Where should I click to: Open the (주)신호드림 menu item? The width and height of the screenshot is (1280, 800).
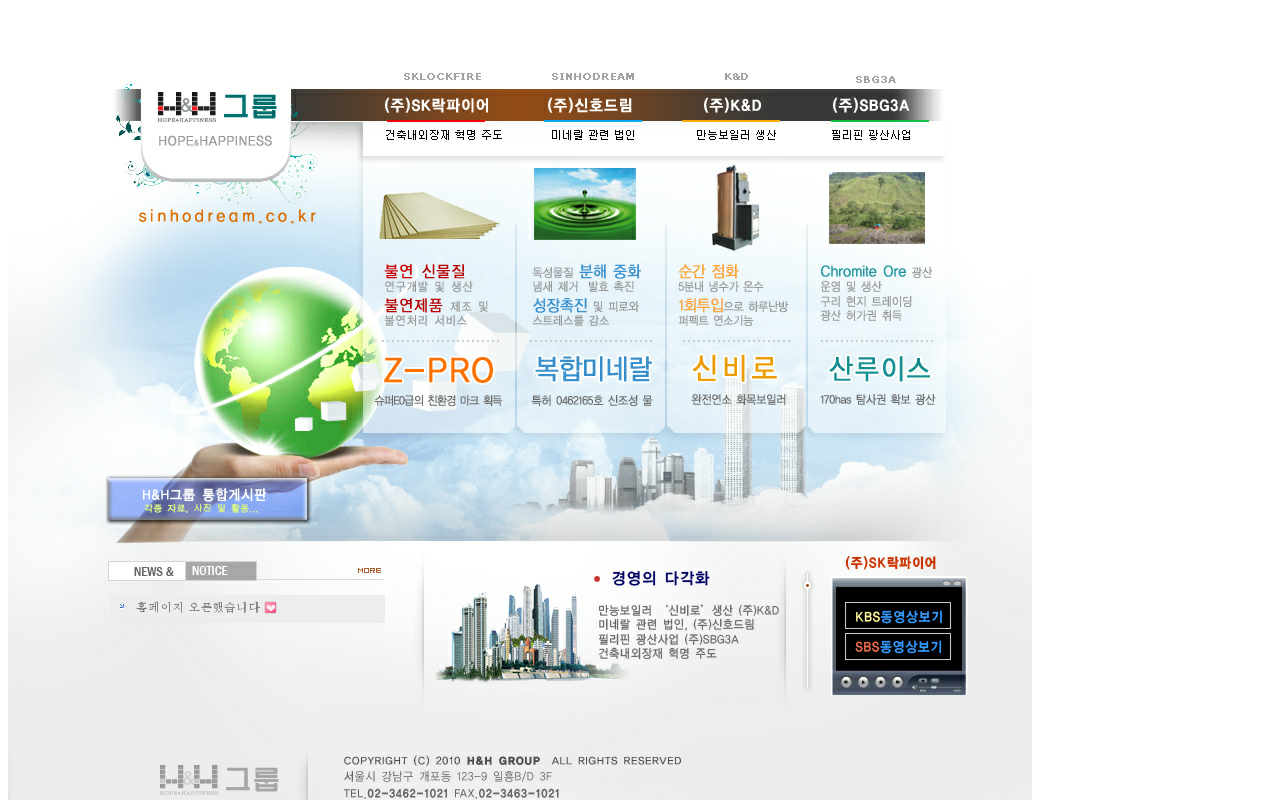click(590, 105)
